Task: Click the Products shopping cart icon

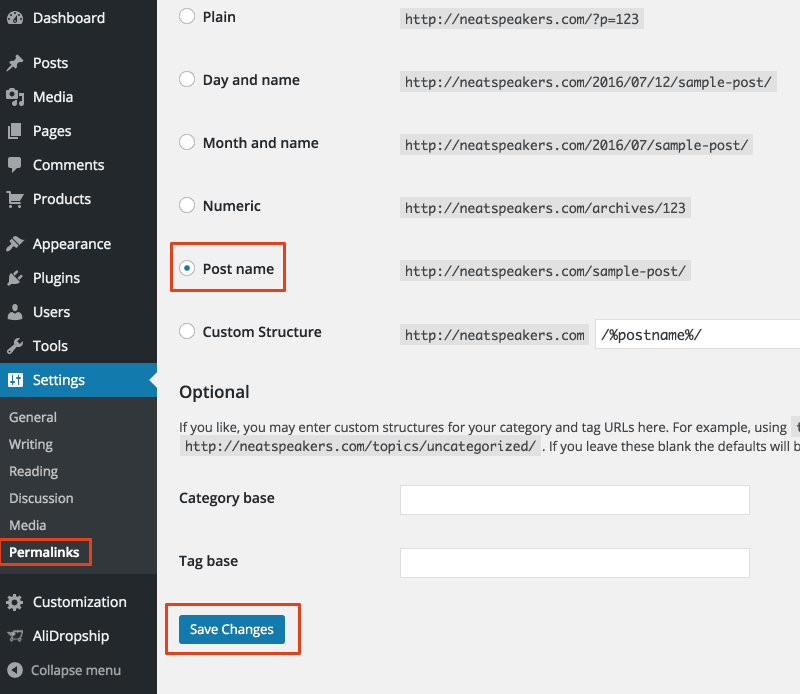Action: (x=15, y=199)
